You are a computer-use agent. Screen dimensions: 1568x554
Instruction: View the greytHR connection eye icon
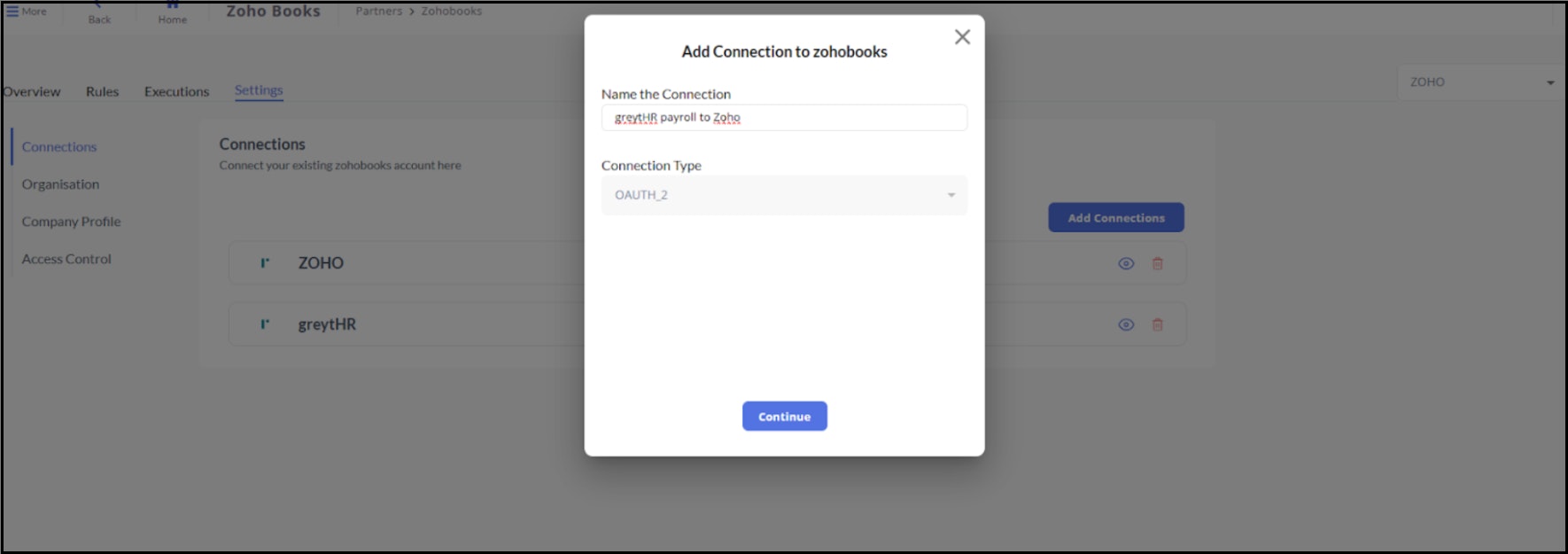[x=1126, y=324]
